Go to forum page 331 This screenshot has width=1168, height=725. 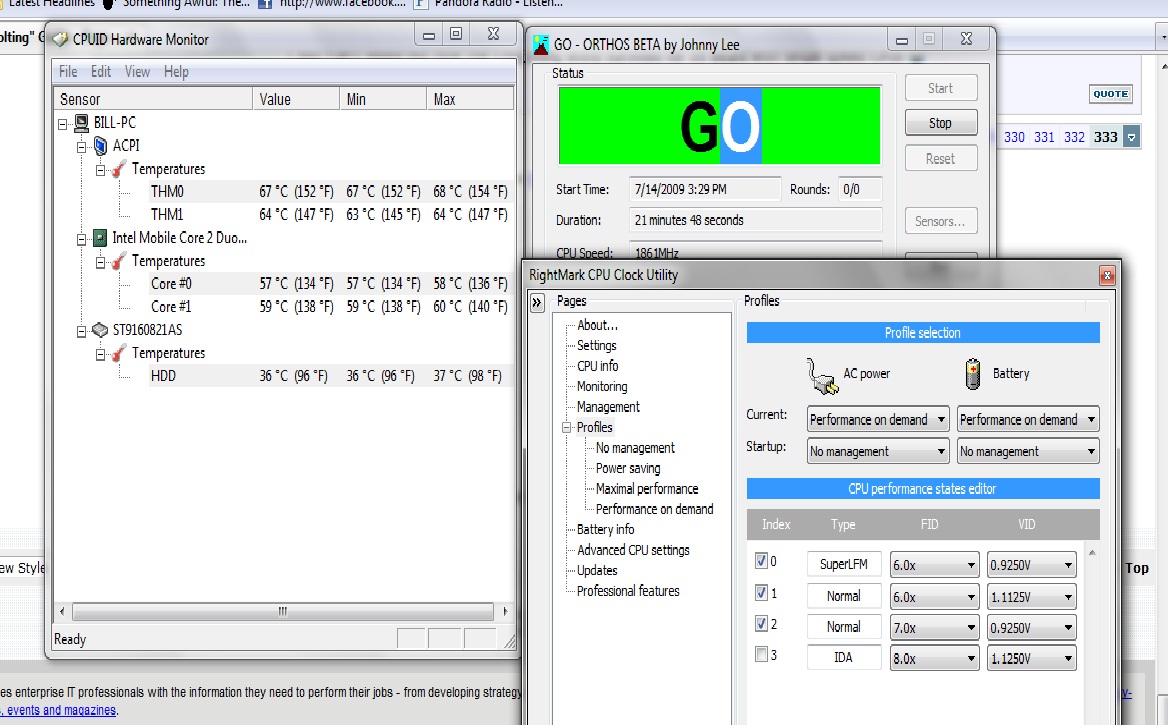point(1044,137)
